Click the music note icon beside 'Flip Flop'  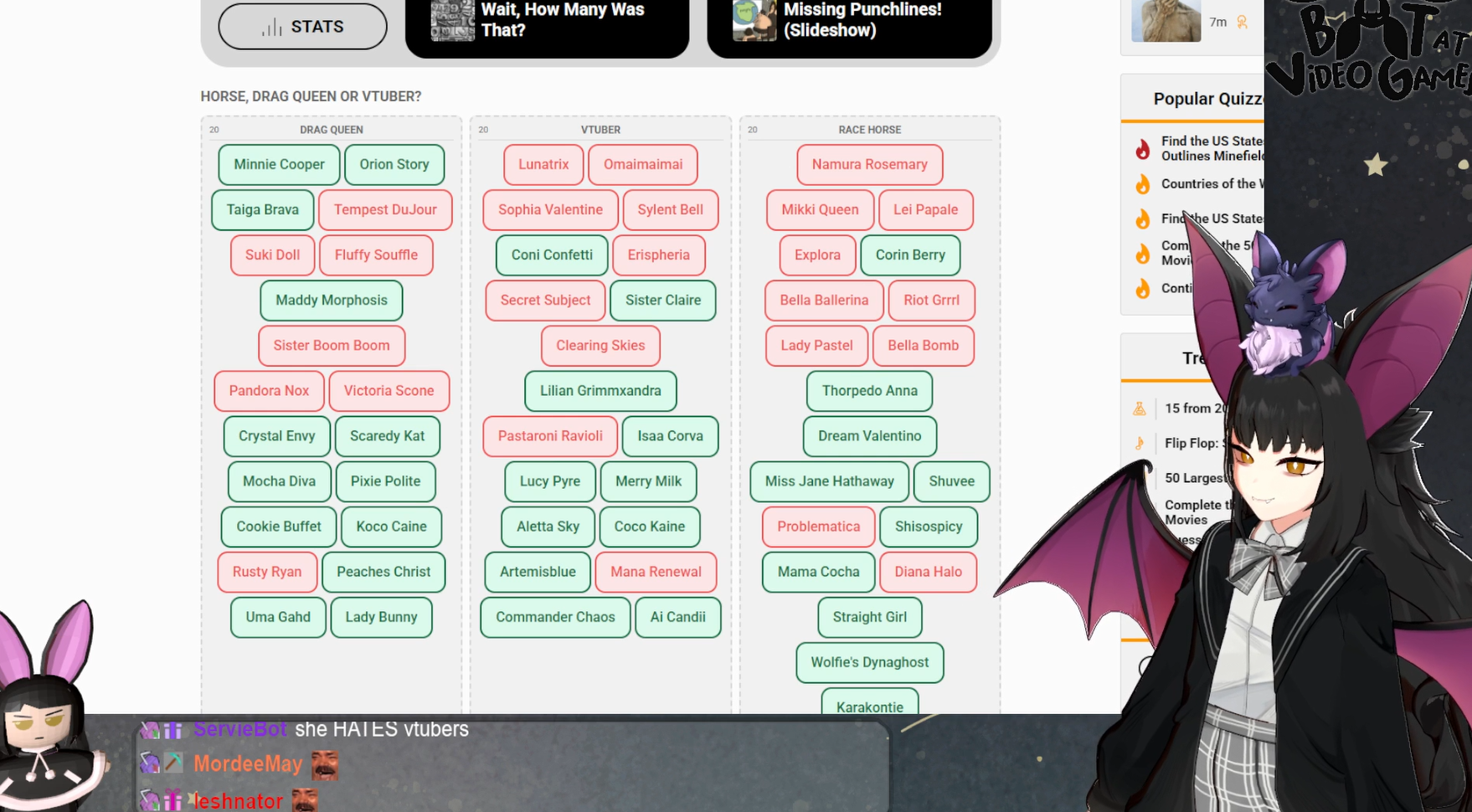click(1140, 443)
